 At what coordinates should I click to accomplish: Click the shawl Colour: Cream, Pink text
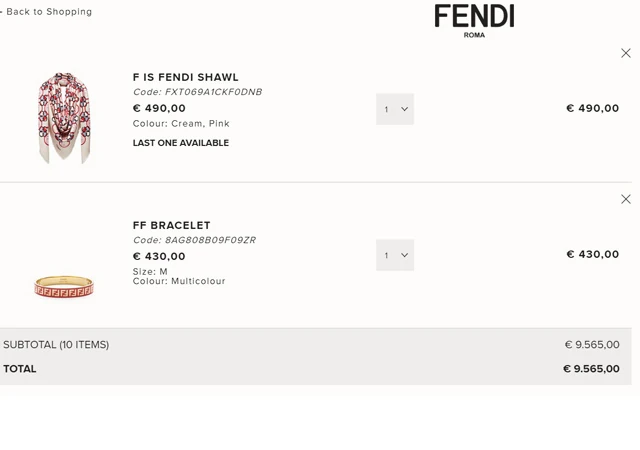(181, 124)
